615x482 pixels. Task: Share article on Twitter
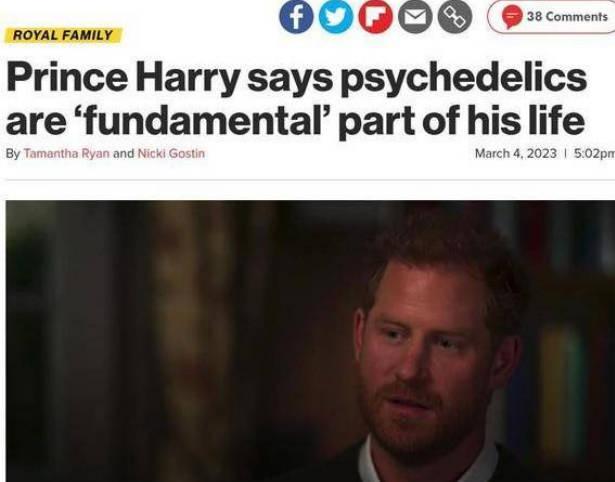click(336, 16)
